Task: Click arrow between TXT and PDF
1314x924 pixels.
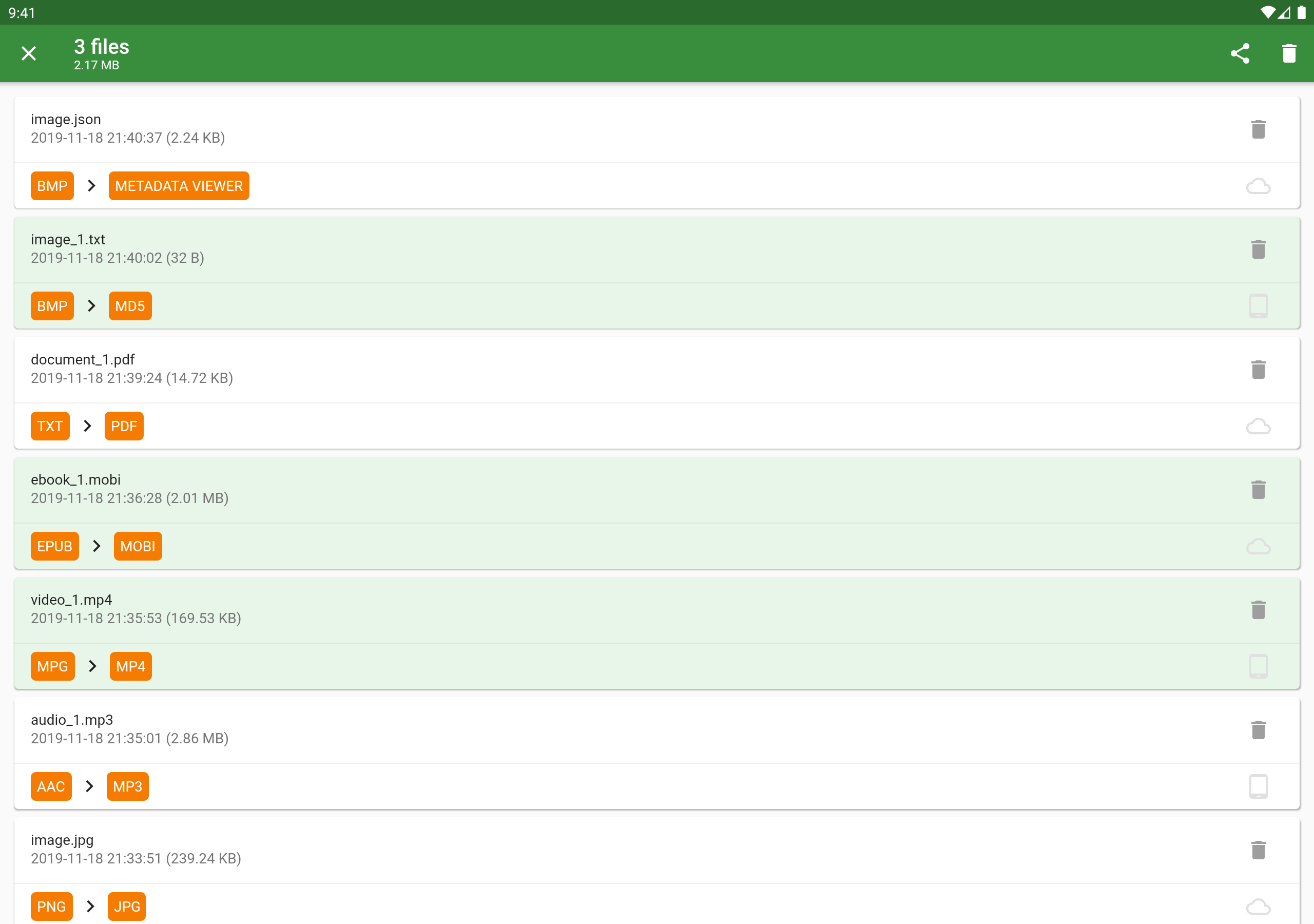Action: pos(87,427)
